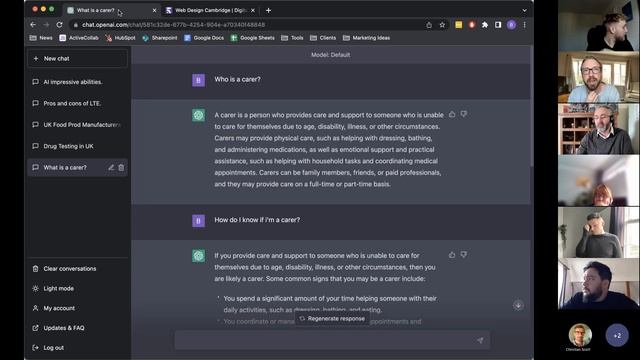
Task: Click the share icon in address bar
Action: pyautogui.click(x=429, y=25)
